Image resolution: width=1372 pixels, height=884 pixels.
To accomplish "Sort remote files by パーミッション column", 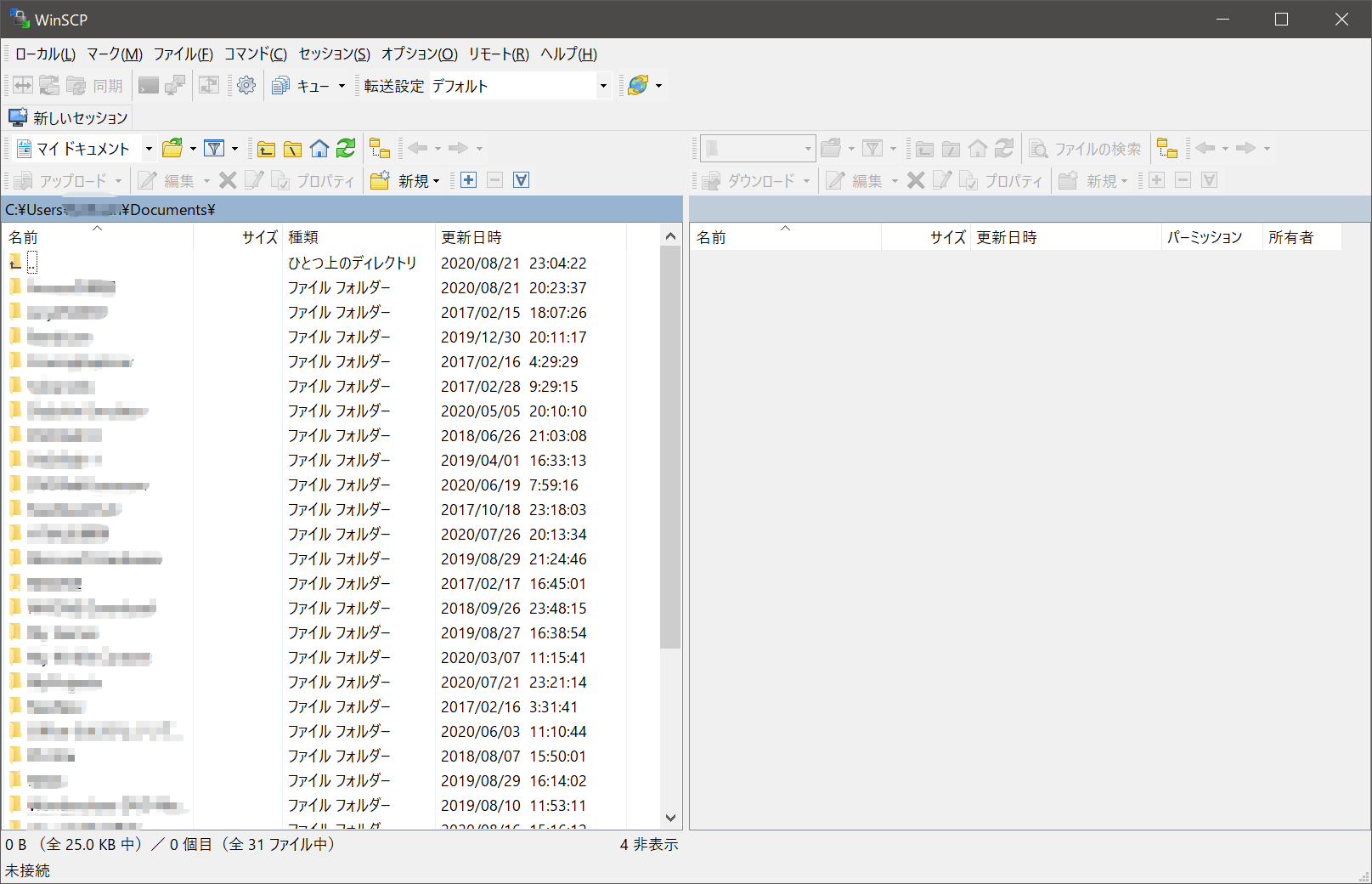I will point(1211,237).
